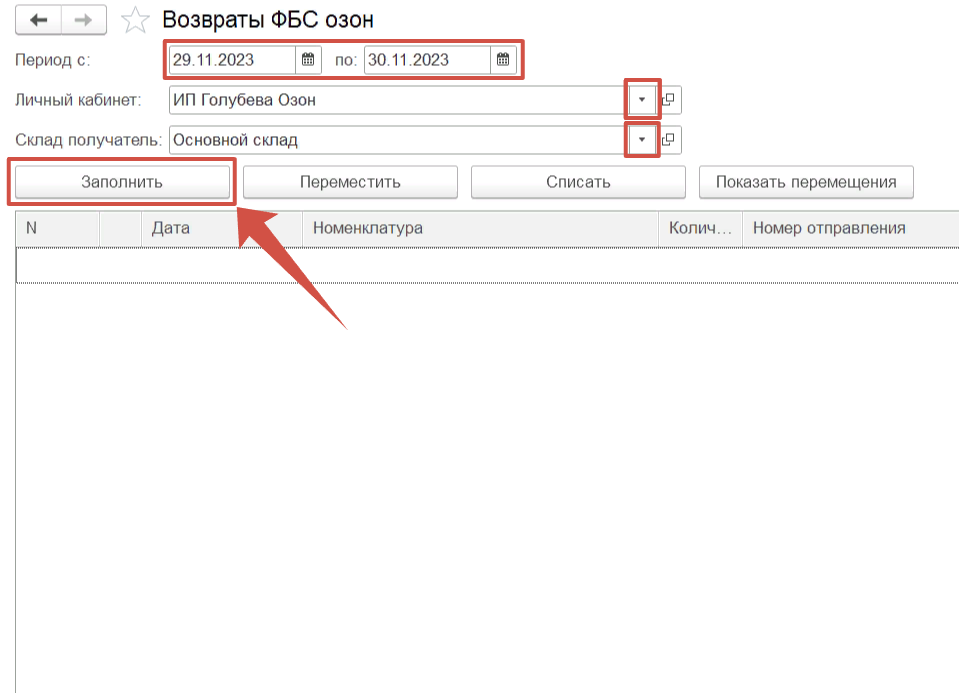
Task: Open calendar for period end date
Action: (503, 60)
